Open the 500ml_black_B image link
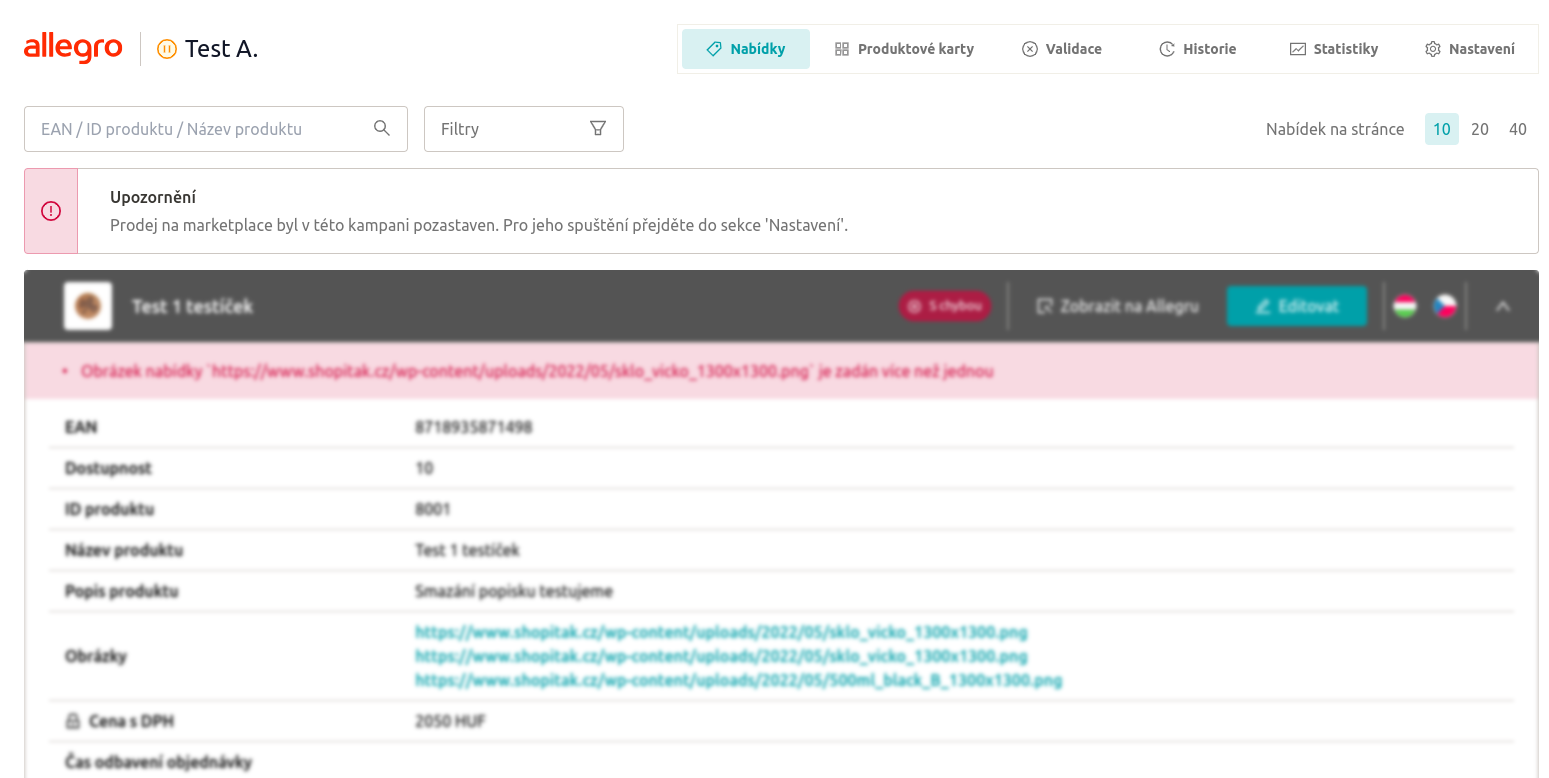Image resolution: width=1549 pixels, height=778 pixels. point(738,680)
